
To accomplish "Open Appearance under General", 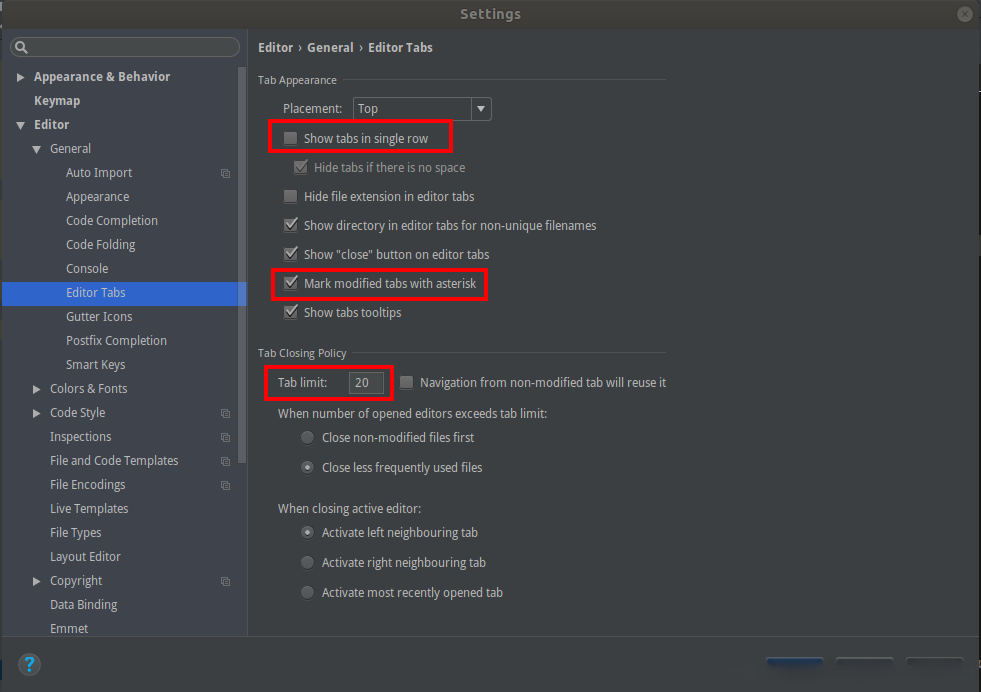I will 98,196.
